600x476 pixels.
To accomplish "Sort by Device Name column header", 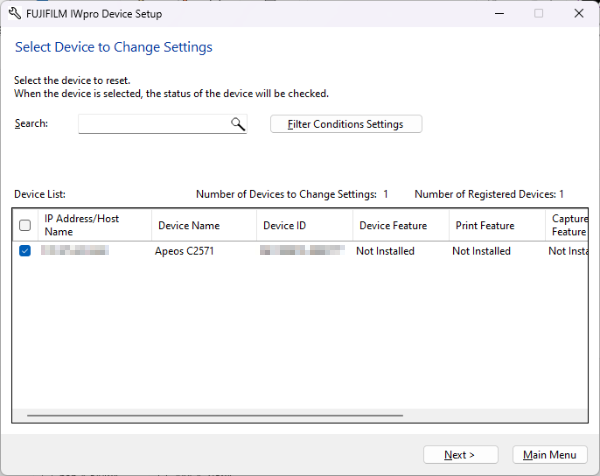I will tap(204, 225).
